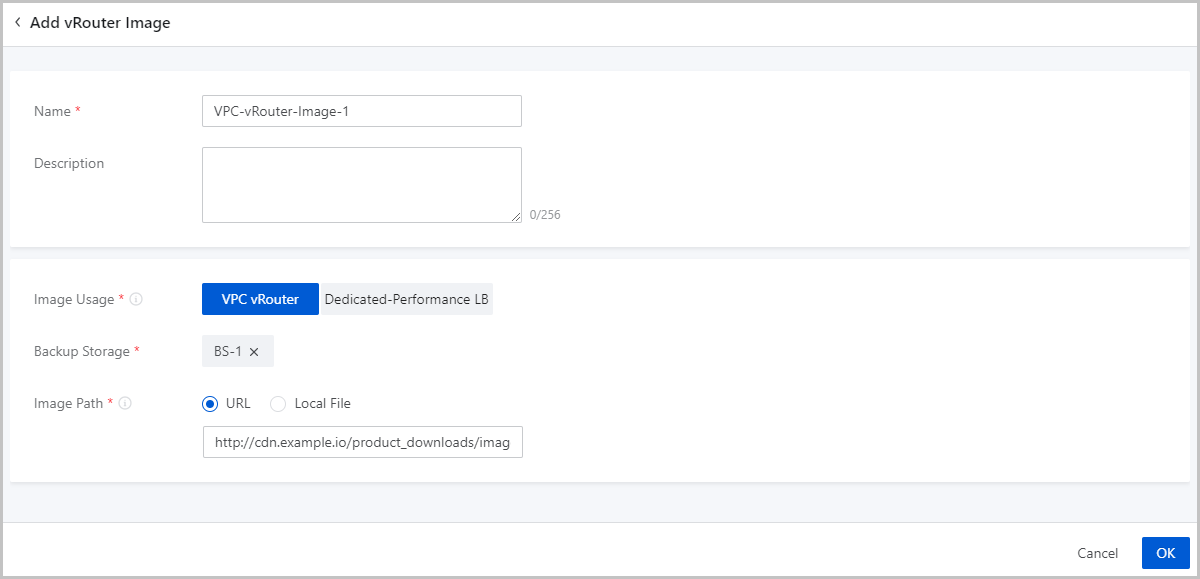
Task: Click inside the Description text area
Action: click(361, 184)
